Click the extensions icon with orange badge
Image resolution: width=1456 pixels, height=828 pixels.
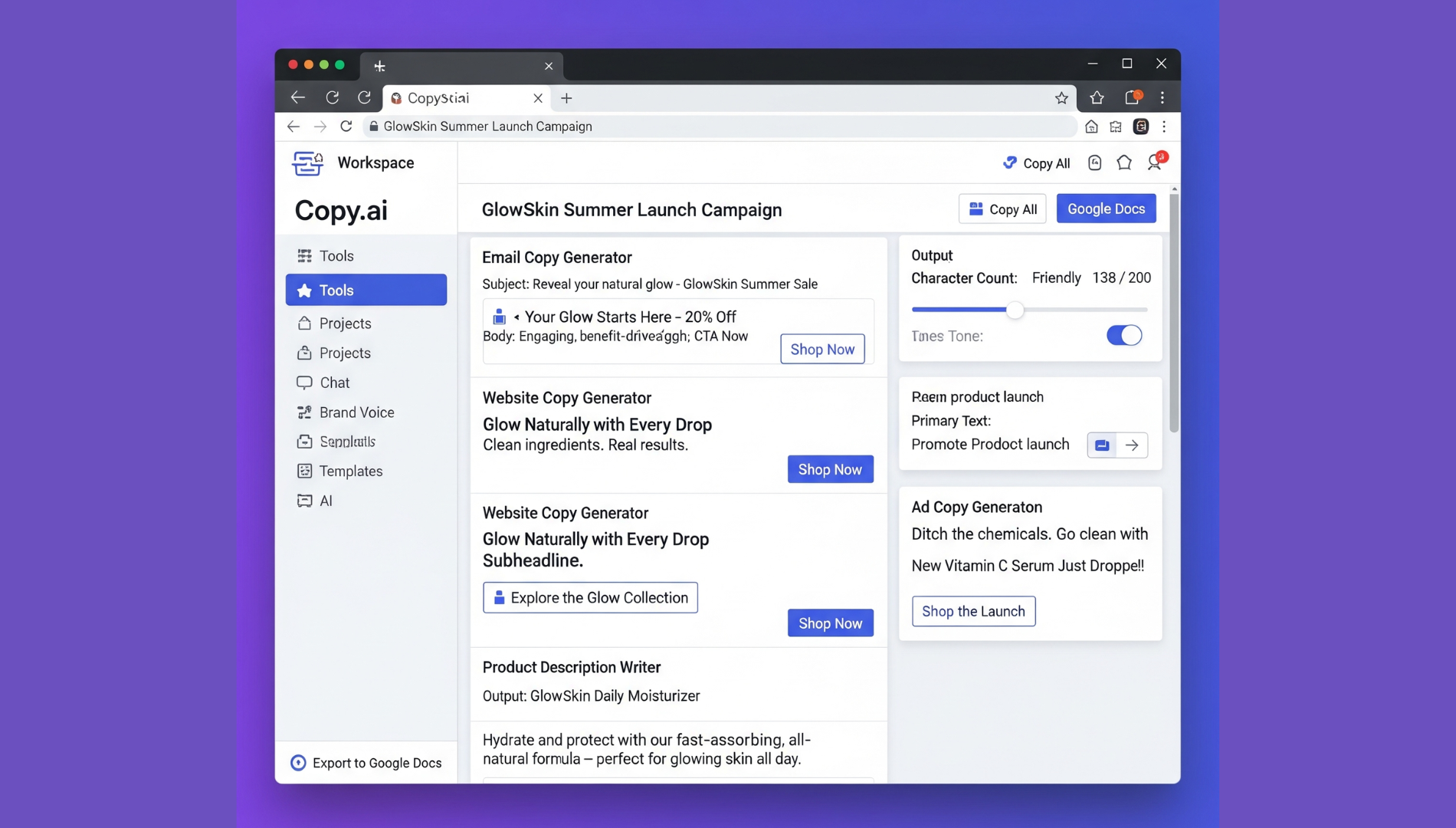click(x=1133, y=97)
